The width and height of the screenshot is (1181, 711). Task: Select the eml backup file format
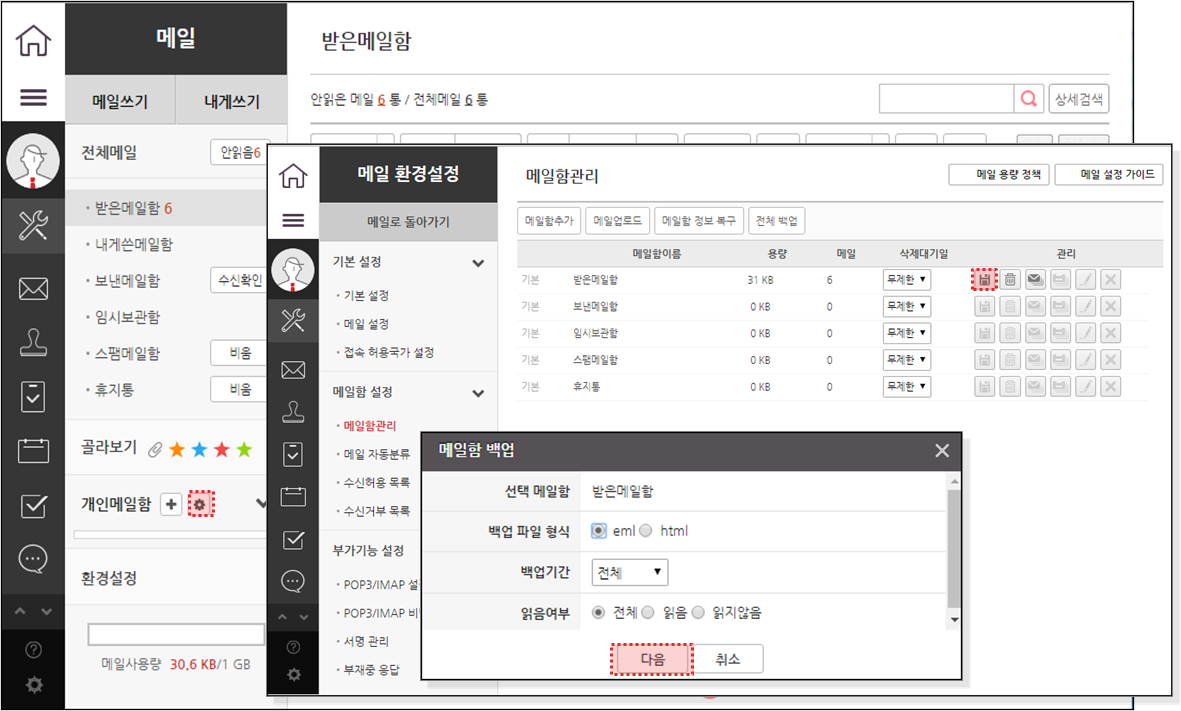point(599,531)
